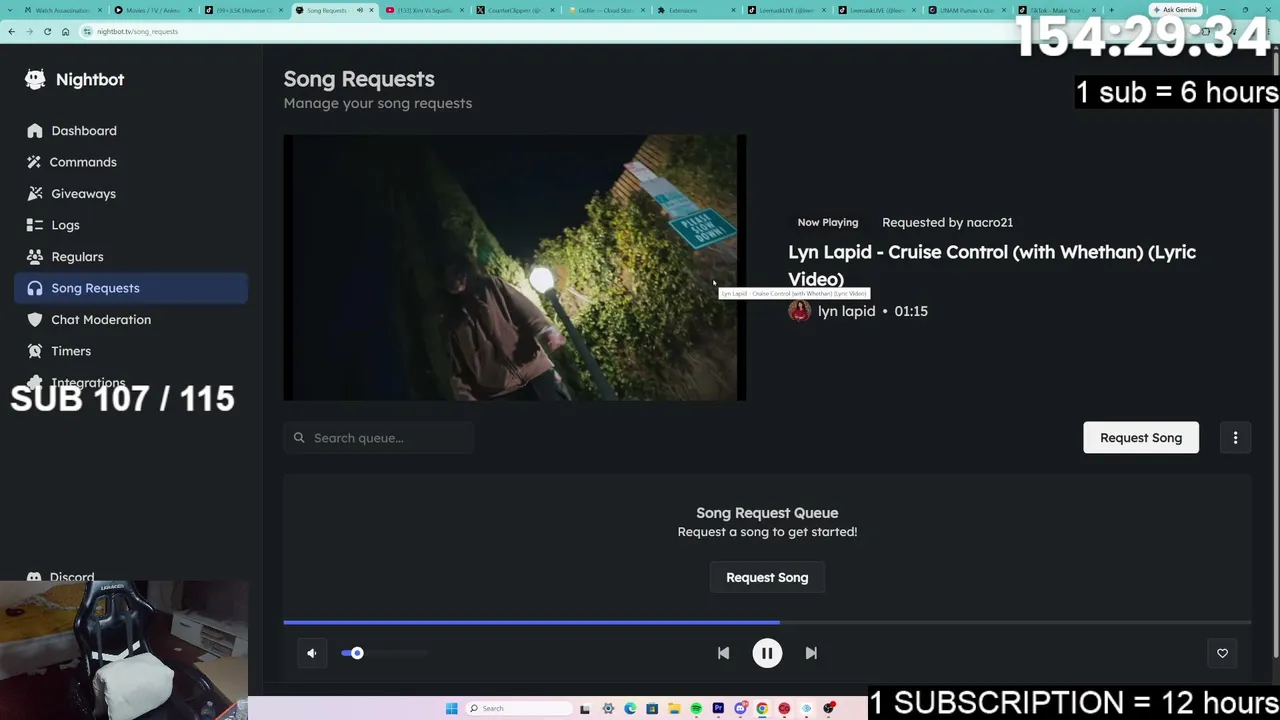1280x720 pixels.
Task: Mute the song player volume
Action: tap(312, 653)
